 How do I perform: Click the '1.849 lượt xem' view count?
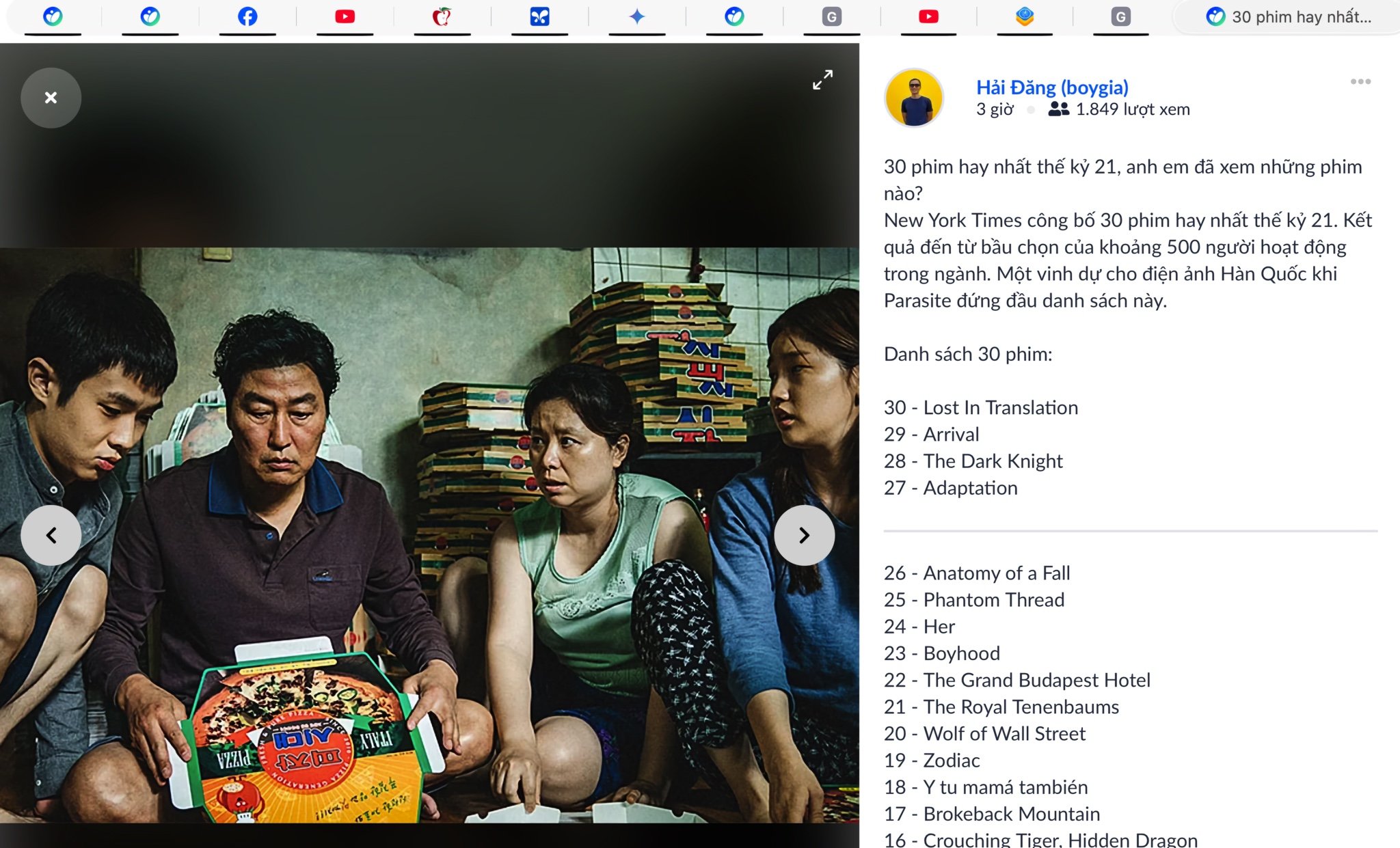pyautogui.click(x=1133, y=109)
